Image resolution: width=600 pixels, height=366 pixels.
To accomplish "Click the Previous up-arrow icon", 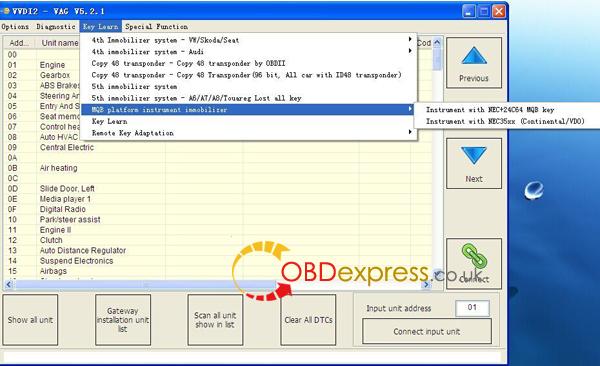I will pos(474,56).
